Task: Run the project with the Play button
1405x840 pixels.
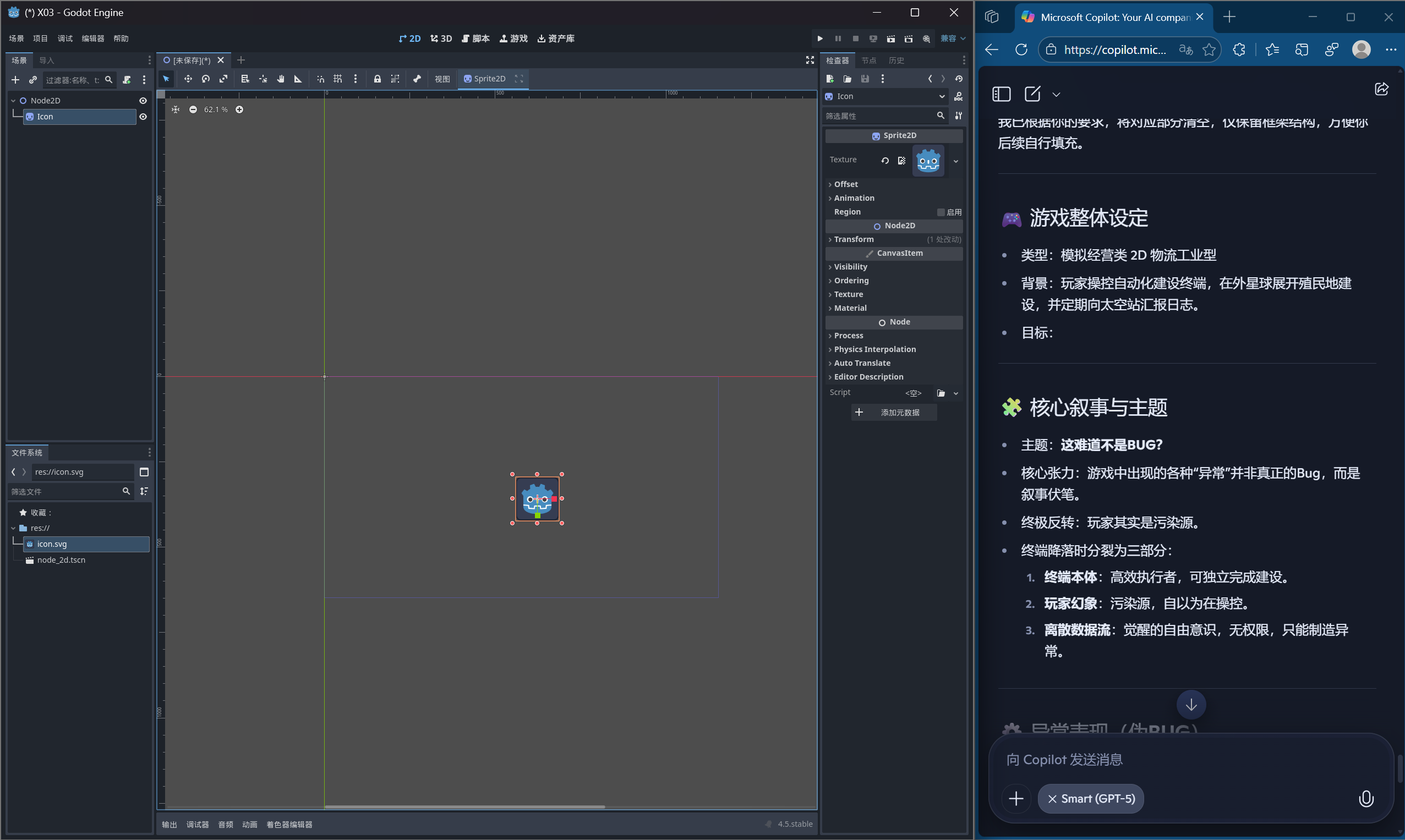Action: [x=820, y=39]
